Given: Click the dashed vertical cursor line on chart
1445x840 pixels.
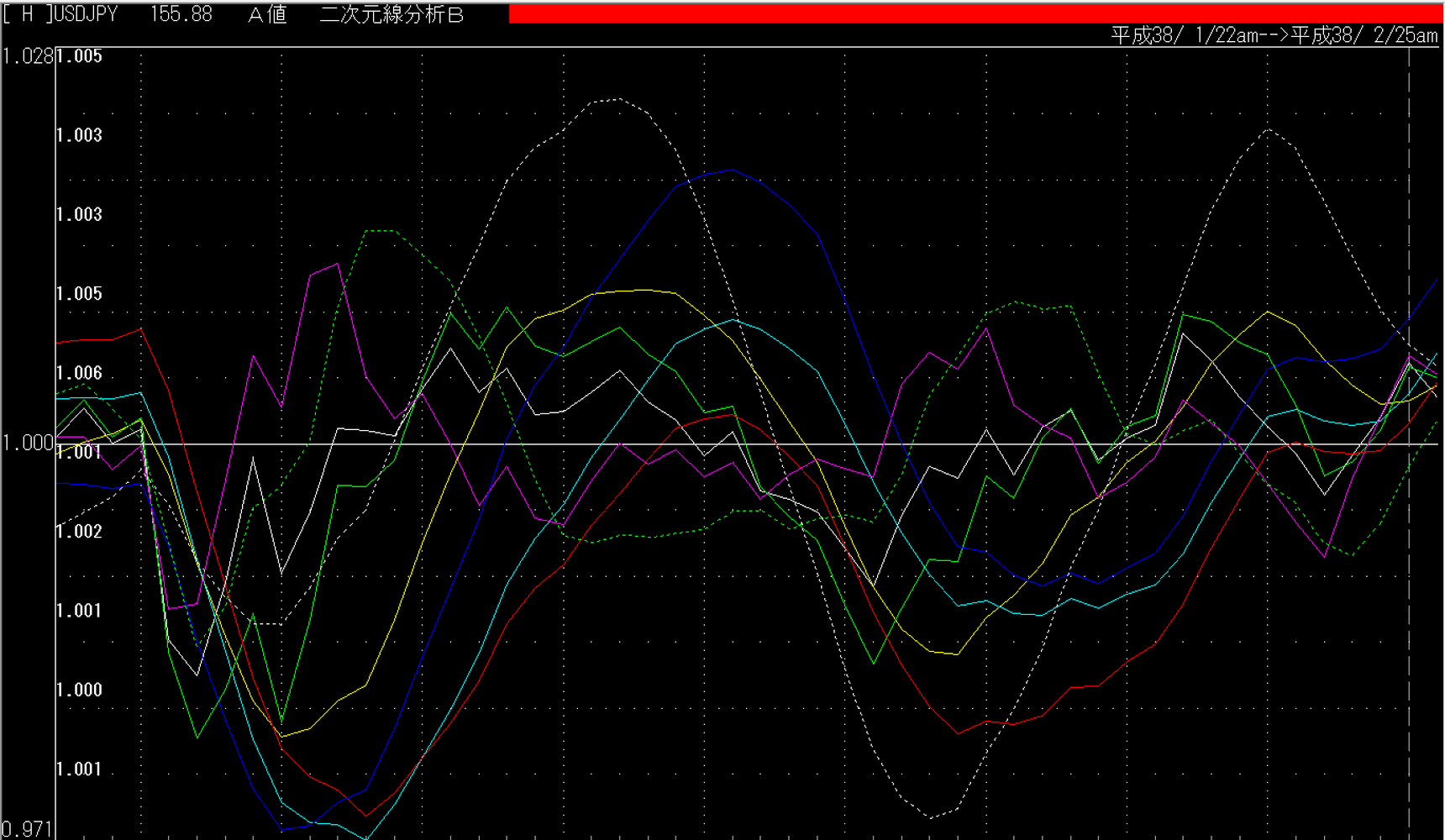Looking at the screenshot, I should (1409, 442).
